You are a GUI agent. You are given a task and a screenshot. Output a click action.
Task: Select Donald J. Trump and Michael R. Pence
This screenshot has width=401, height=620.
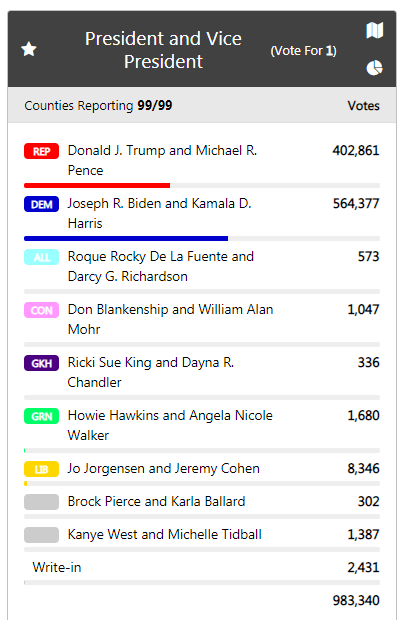point(162,160)
